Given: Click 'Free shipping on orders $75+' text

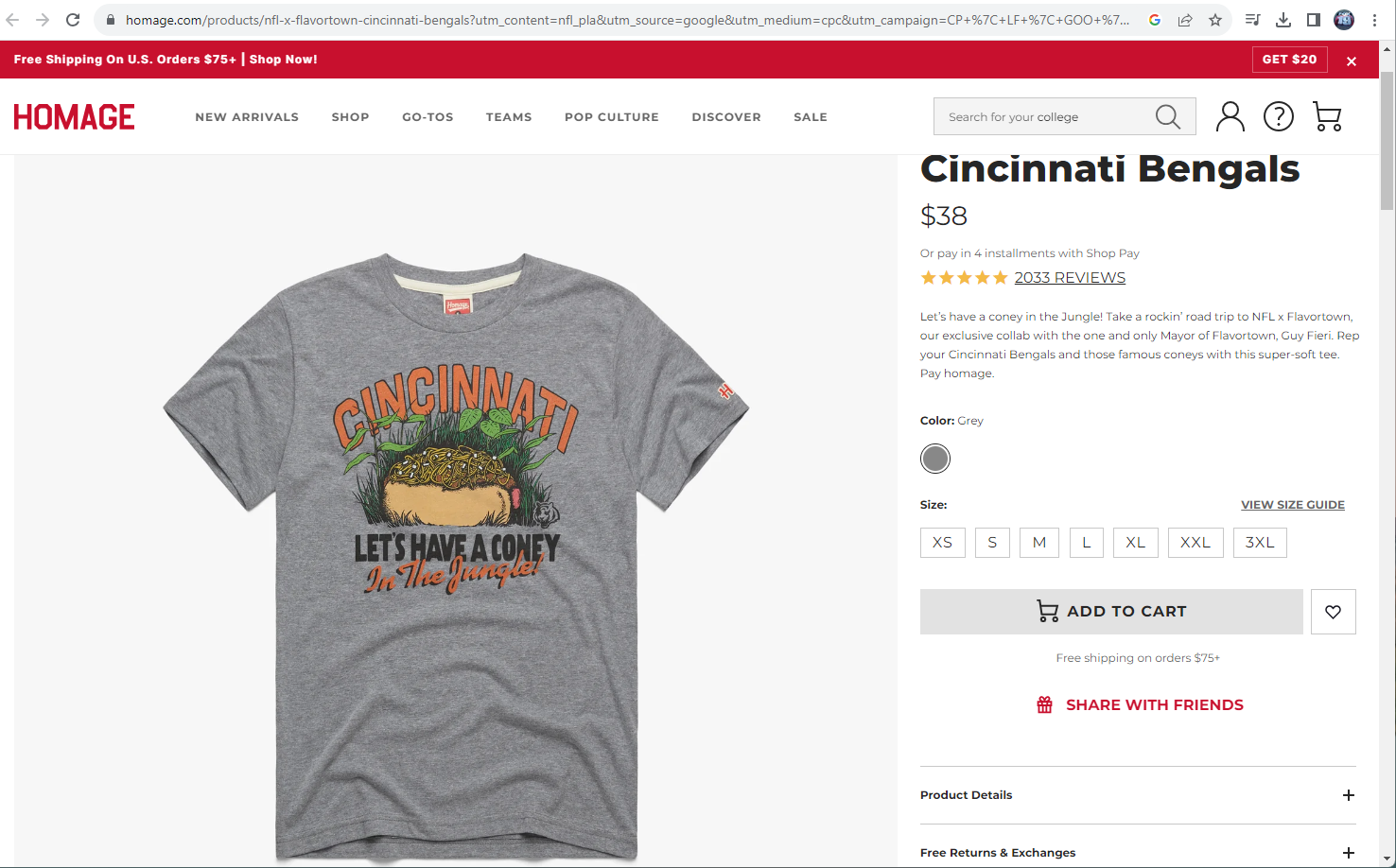Looking at the screenshot, I should (1138, 658).
